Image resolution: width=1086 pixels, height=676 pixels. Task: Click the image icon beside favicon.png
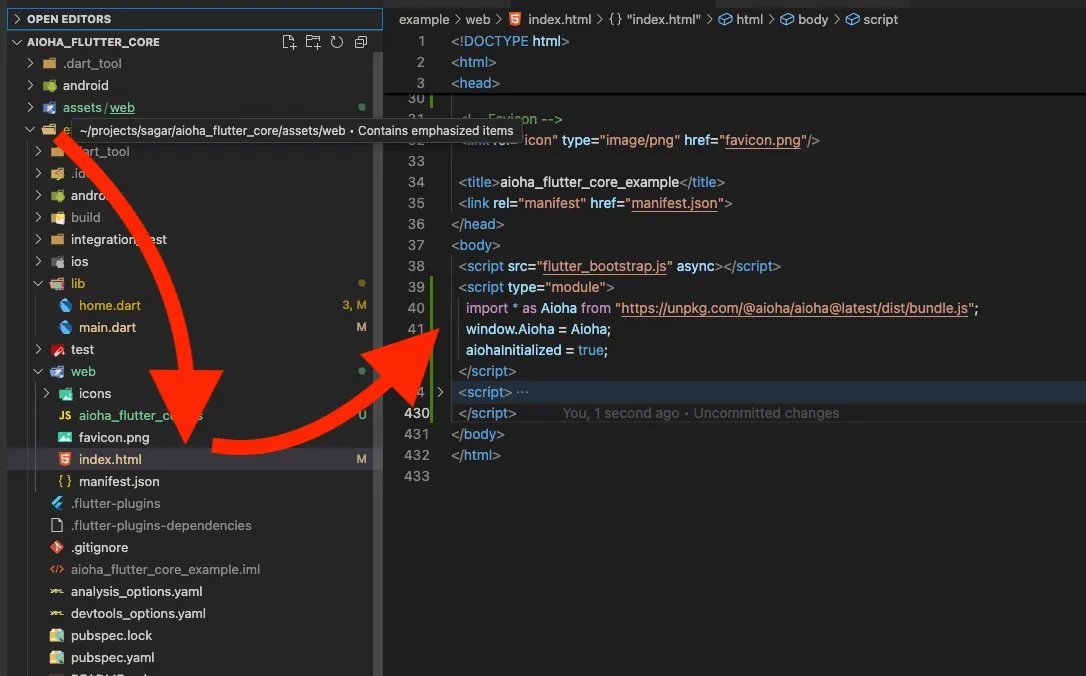(65, 438)
